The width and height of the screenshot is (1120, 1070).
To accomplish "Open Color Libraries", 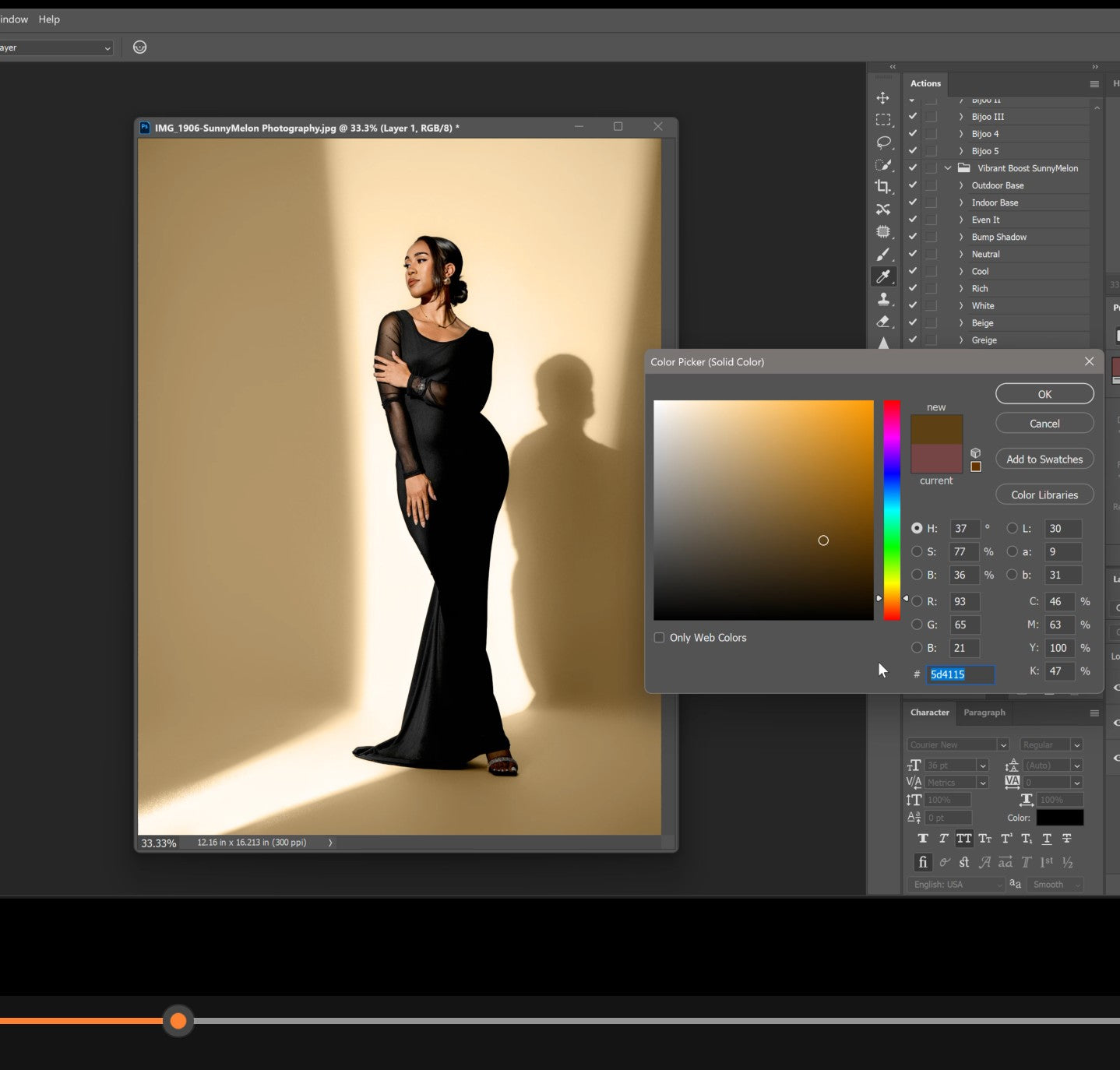I will coord(1044,495).
